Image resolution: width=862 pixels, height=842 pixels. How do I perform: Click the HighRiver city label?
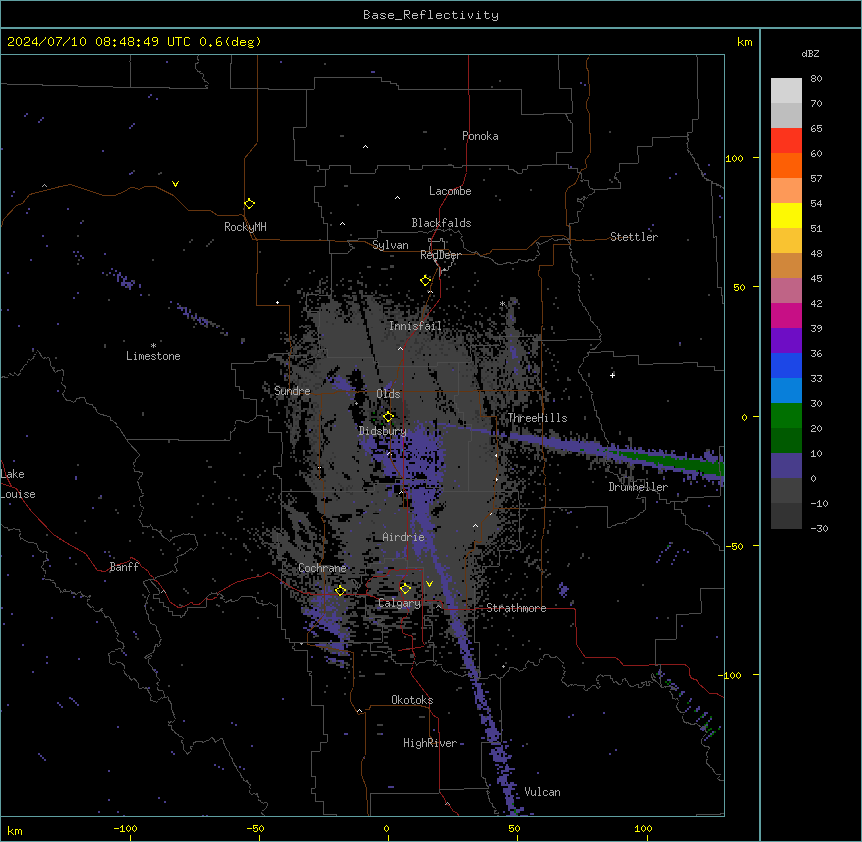(430, 743)
